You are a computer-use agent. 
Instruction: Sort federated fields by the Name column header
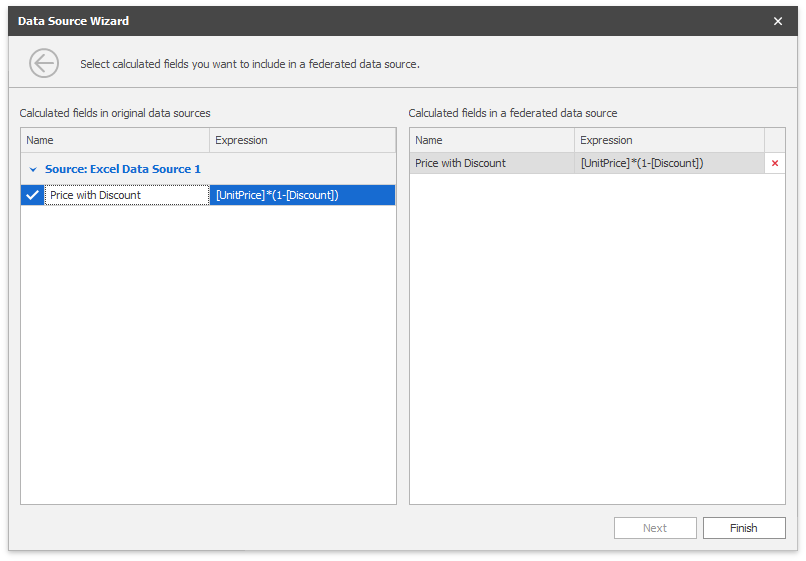click(491, 140)
